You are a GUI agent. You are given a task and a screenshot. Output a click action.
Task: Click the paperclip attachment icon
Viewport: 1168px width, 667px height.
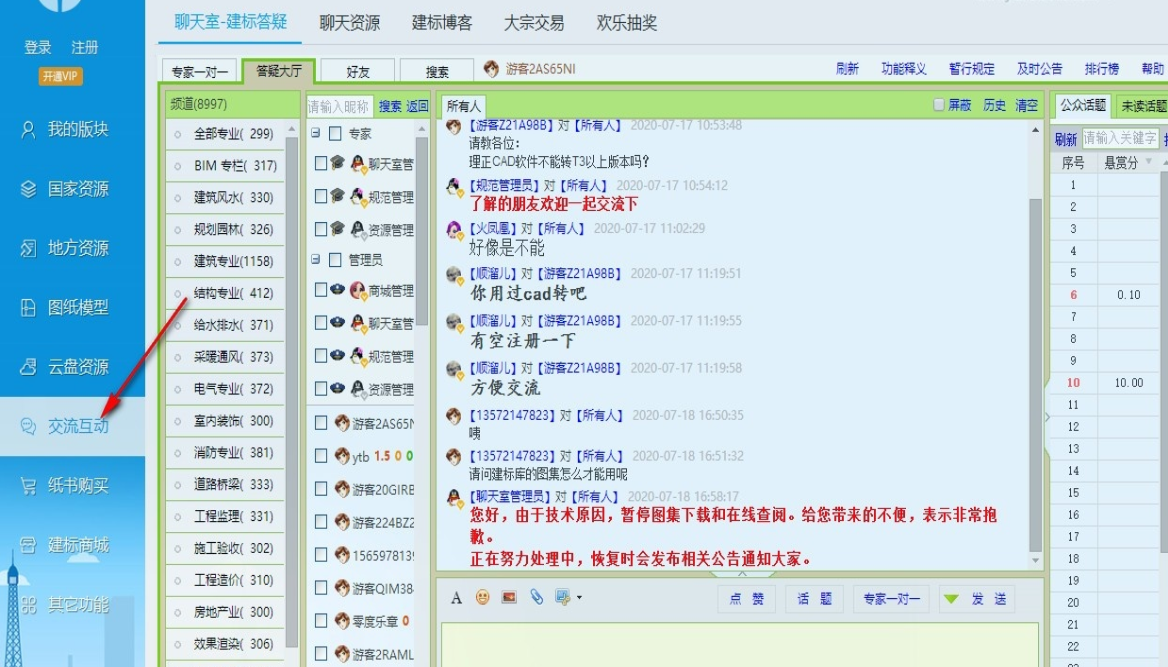click(x=536, y=597)
